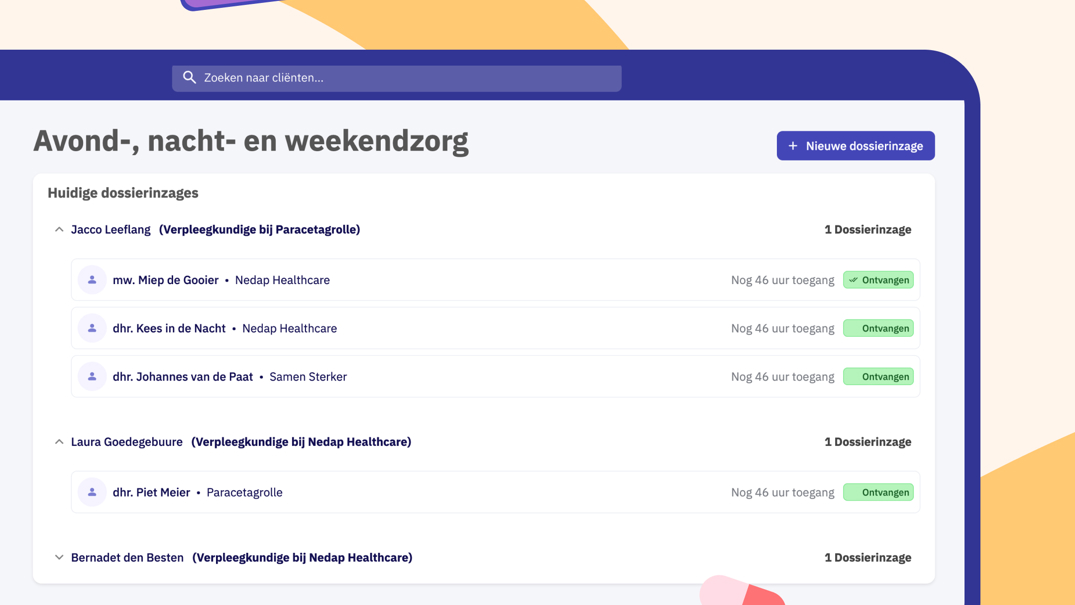Click the name Bernadet den Besten
This screenshot has width=1075, height=605.
pos(127,558)
